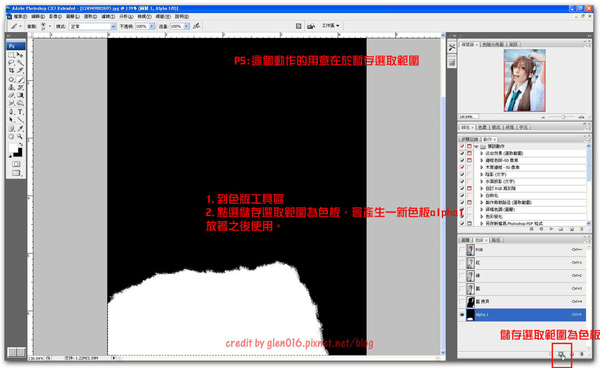Viewport: 600px width, 368px height.
Task: Toggle Quick Mask mode in toolbox
Action: pos(16,164)
